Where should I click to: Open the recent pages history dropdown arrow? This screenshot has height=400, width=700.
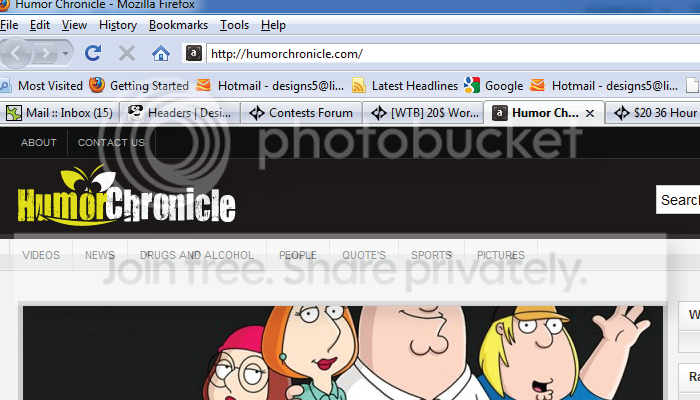click(x=65, y=54)
